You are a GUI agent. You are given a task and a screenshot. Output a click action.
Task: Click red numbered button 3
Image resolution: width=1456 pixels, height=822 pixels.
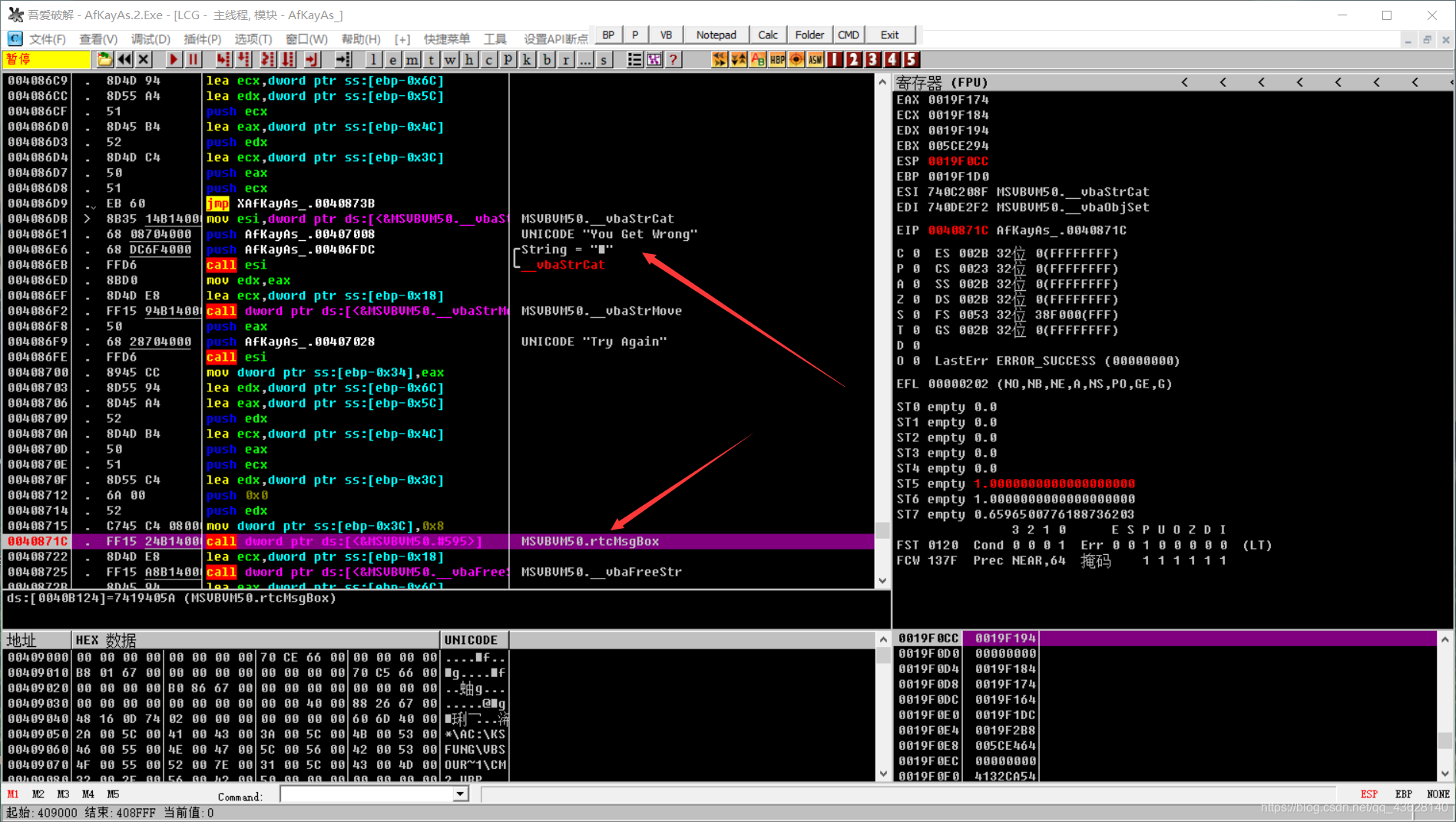point(873,60)
